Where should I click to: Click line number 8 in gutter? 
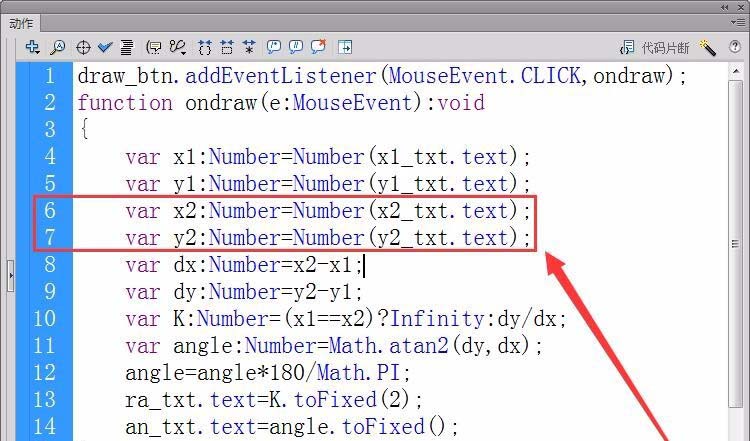coord(50,265)
